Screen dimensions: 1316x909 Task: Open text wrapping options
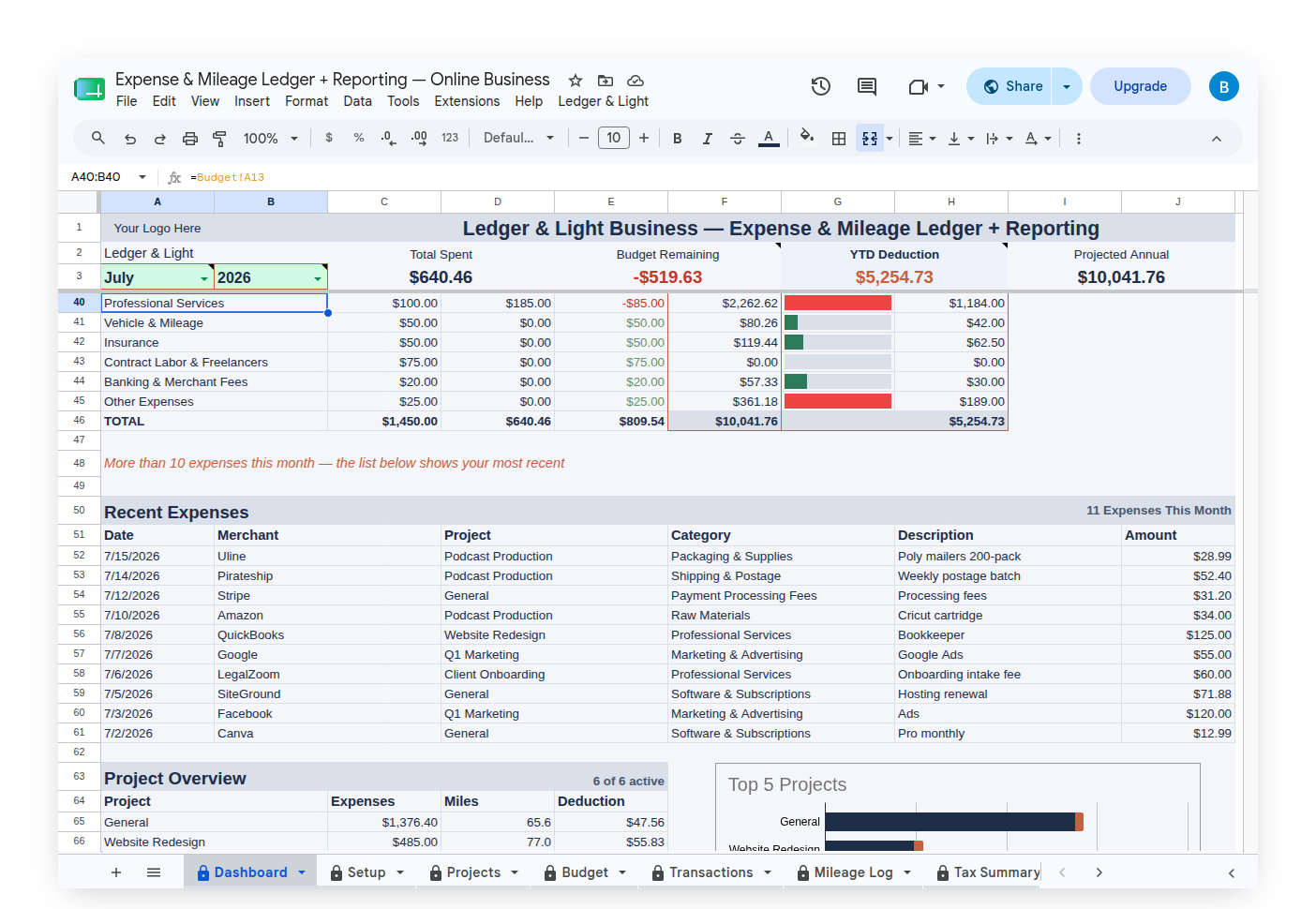click(999, 139)
